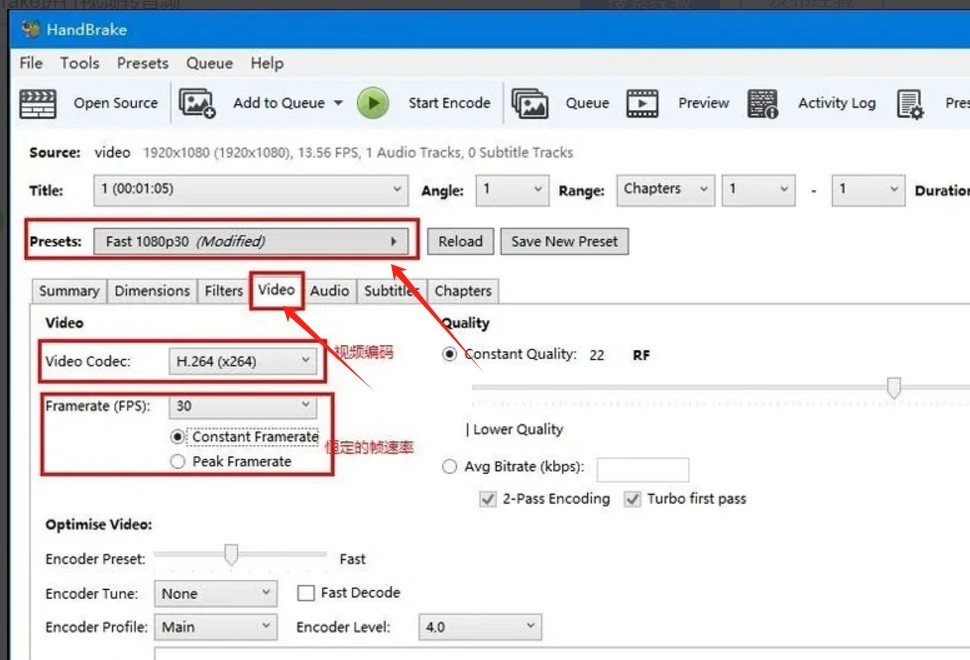Click the Add to Queue image icon
The width and height of the screenshot is (970, 660).
tap(198, 103)
